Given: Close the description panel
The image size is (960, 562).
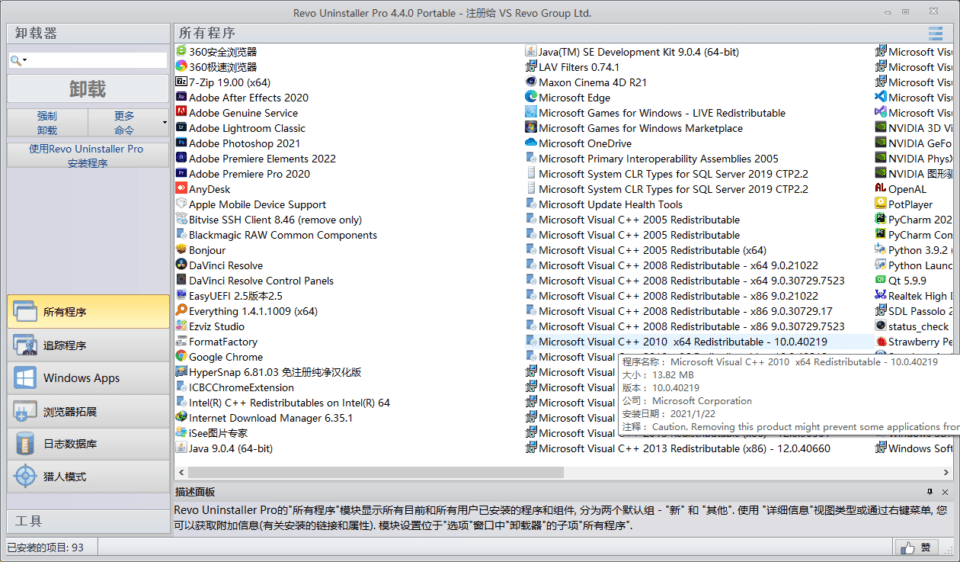Looking at the screenshot, I should [x=945, y=492].
